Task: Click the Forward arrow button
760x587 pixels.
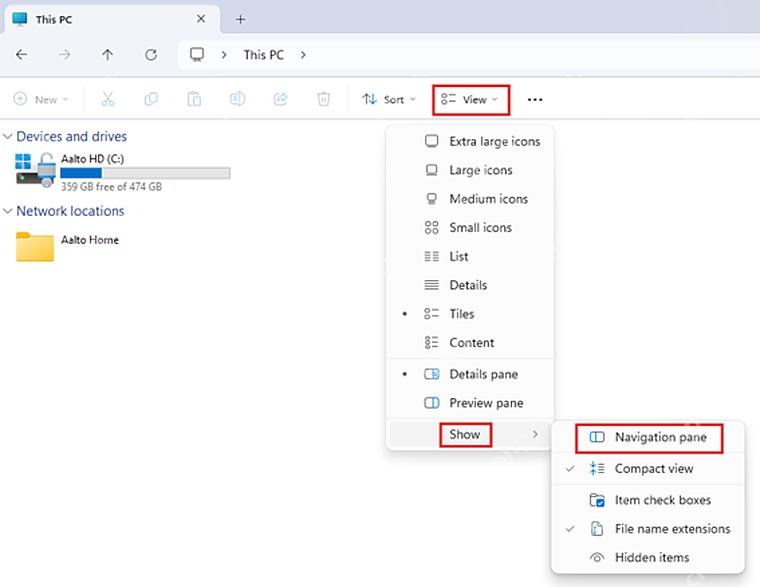Action: click(x=64, y=55)
